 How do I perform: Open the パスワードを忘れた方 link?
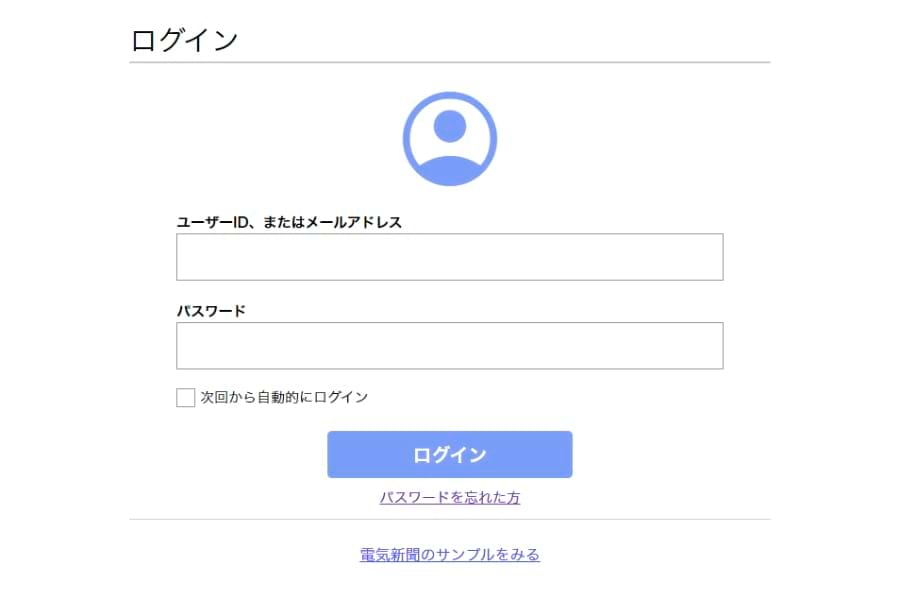point(449,497)
